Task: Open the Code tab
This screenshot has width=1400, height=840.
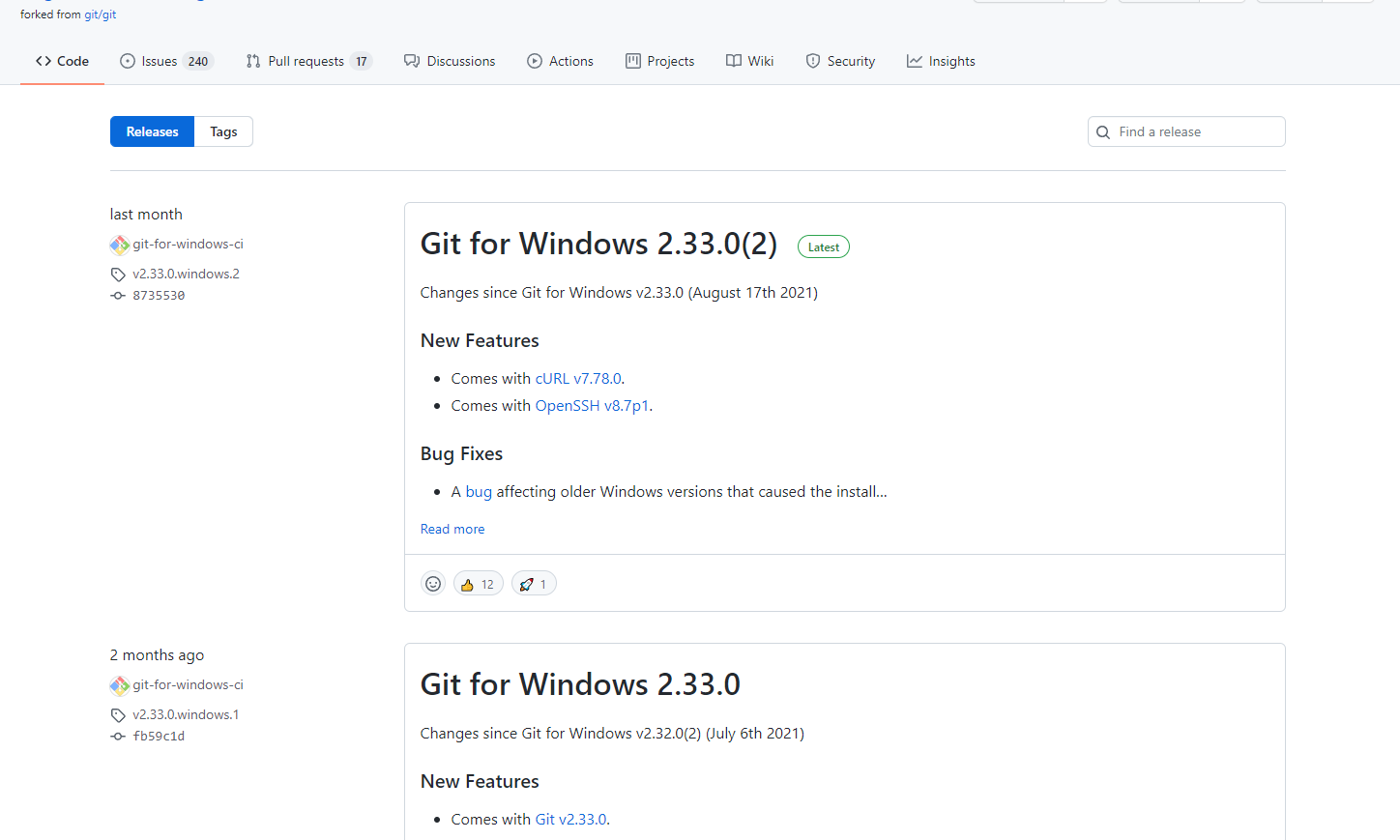Action: click(x=62, y=61)
